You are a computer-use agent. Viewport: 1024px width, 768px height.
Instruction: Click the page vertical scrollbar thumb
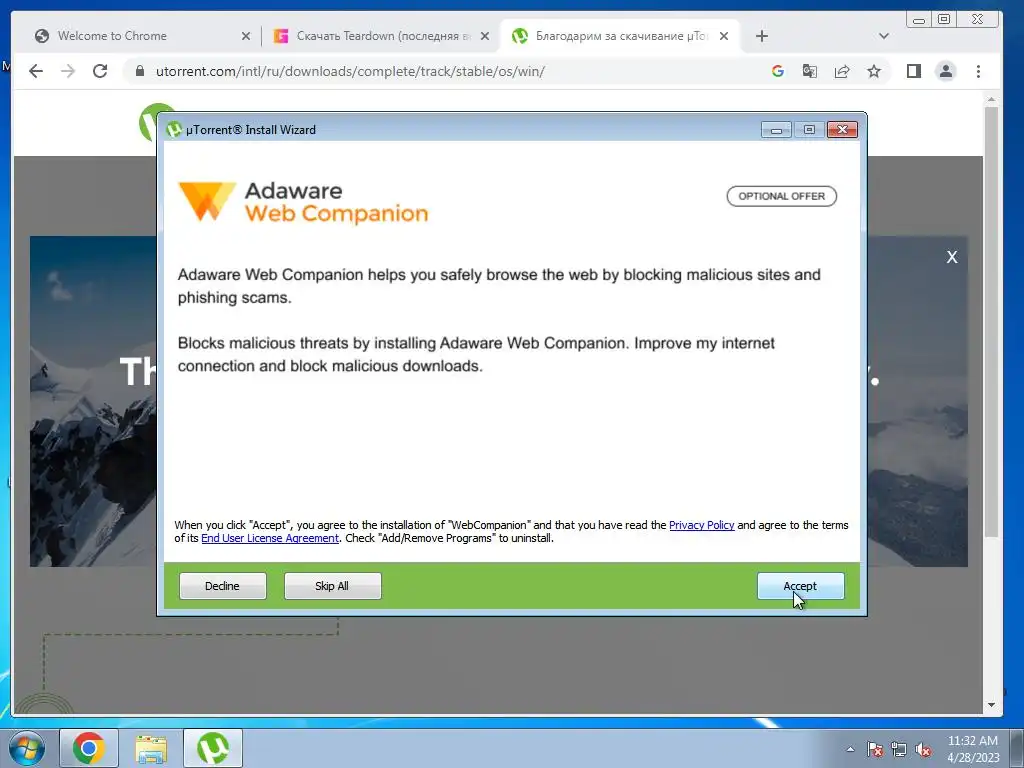tap(991, 321)
